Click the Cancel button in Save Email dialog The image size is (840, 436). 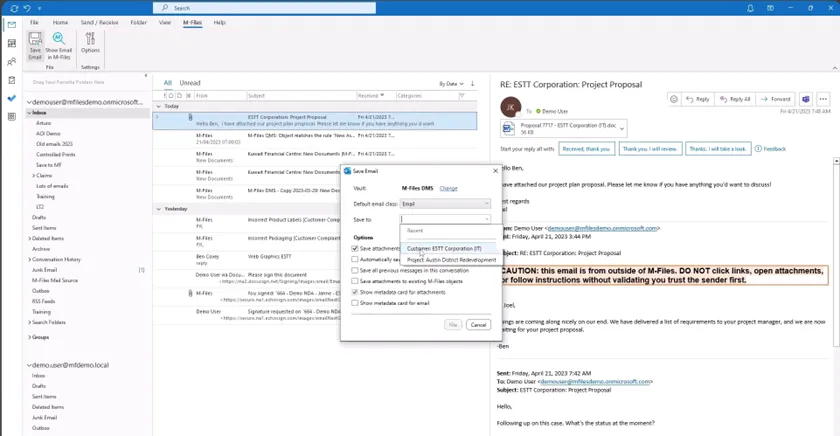tap(478, 325)
